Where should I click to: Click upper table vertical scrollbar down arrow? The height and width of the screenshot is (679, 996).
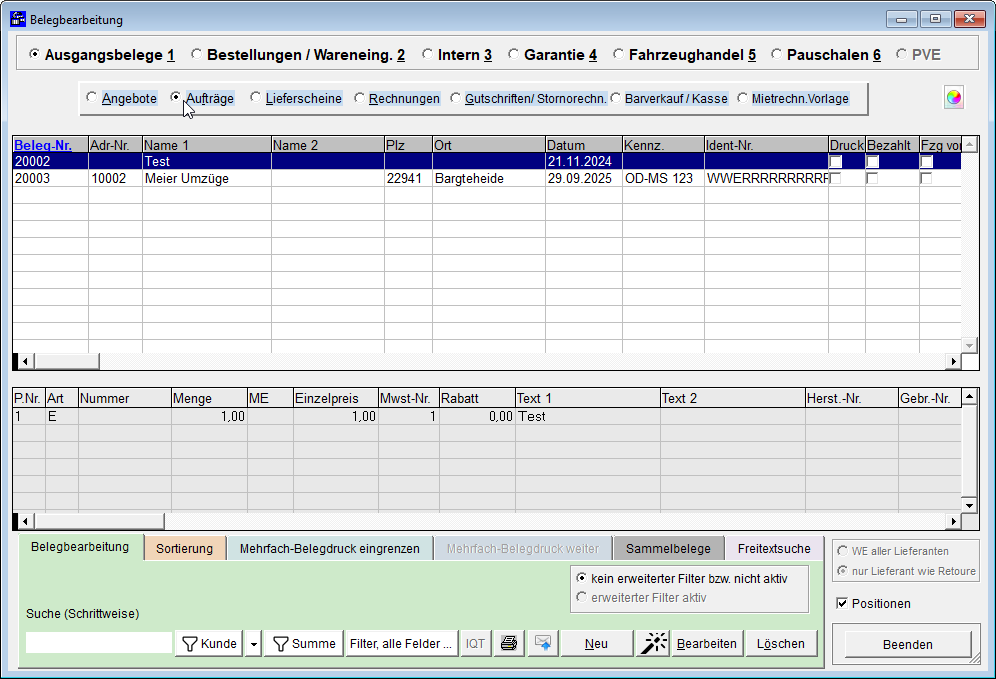coord(969,346)
